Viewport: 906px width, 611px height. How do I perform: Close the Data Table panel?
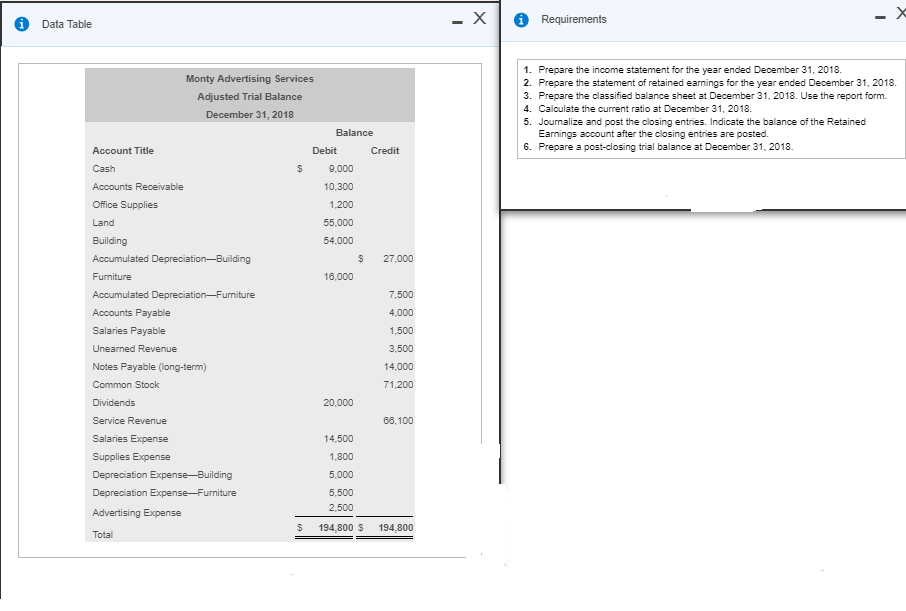click(x=478, y=18)
